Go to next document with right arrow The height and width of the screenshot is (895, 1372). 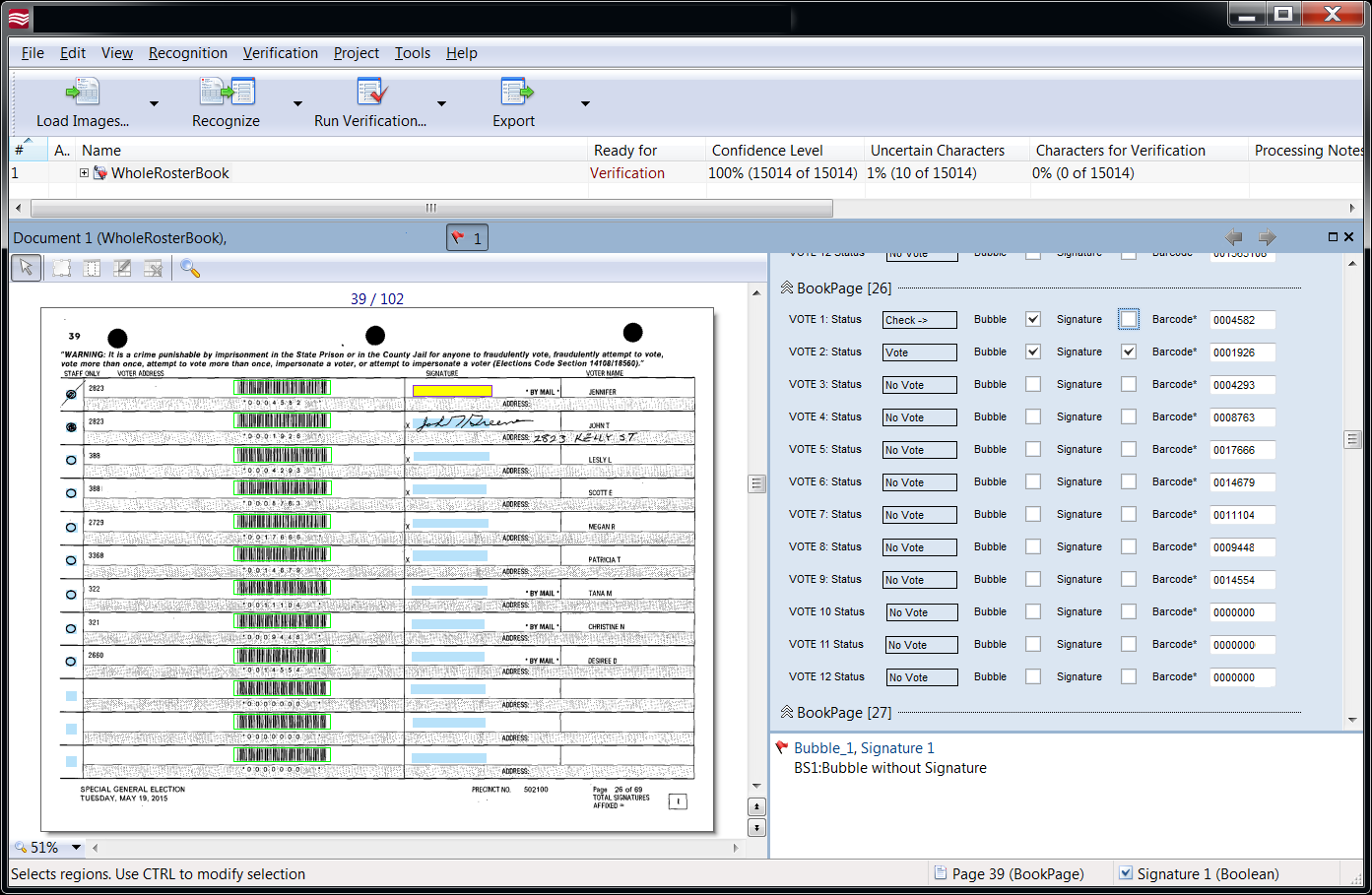(x=1267, y=237)
